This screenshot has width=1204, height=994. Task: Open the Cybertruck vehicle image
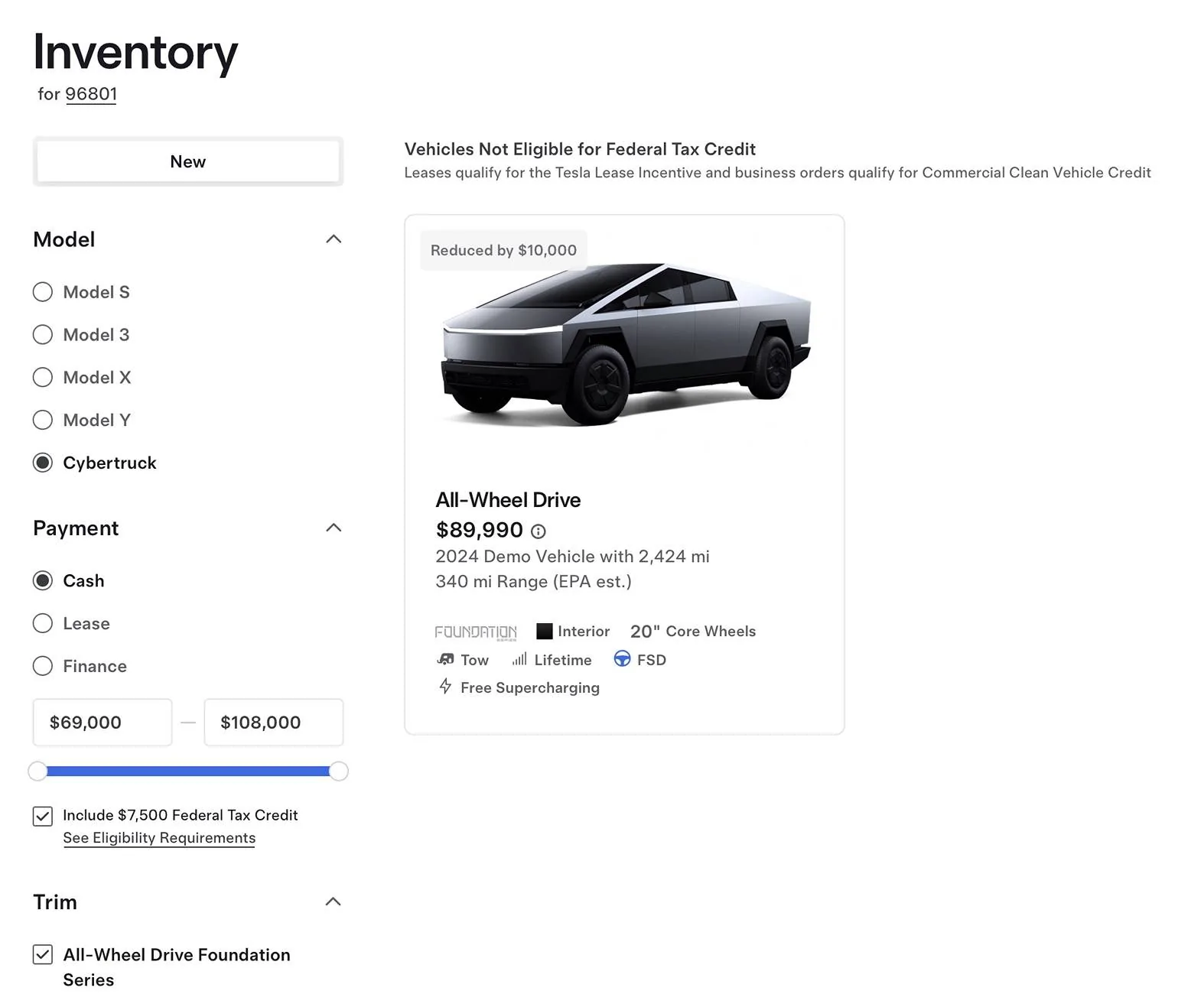coord(626,346)
